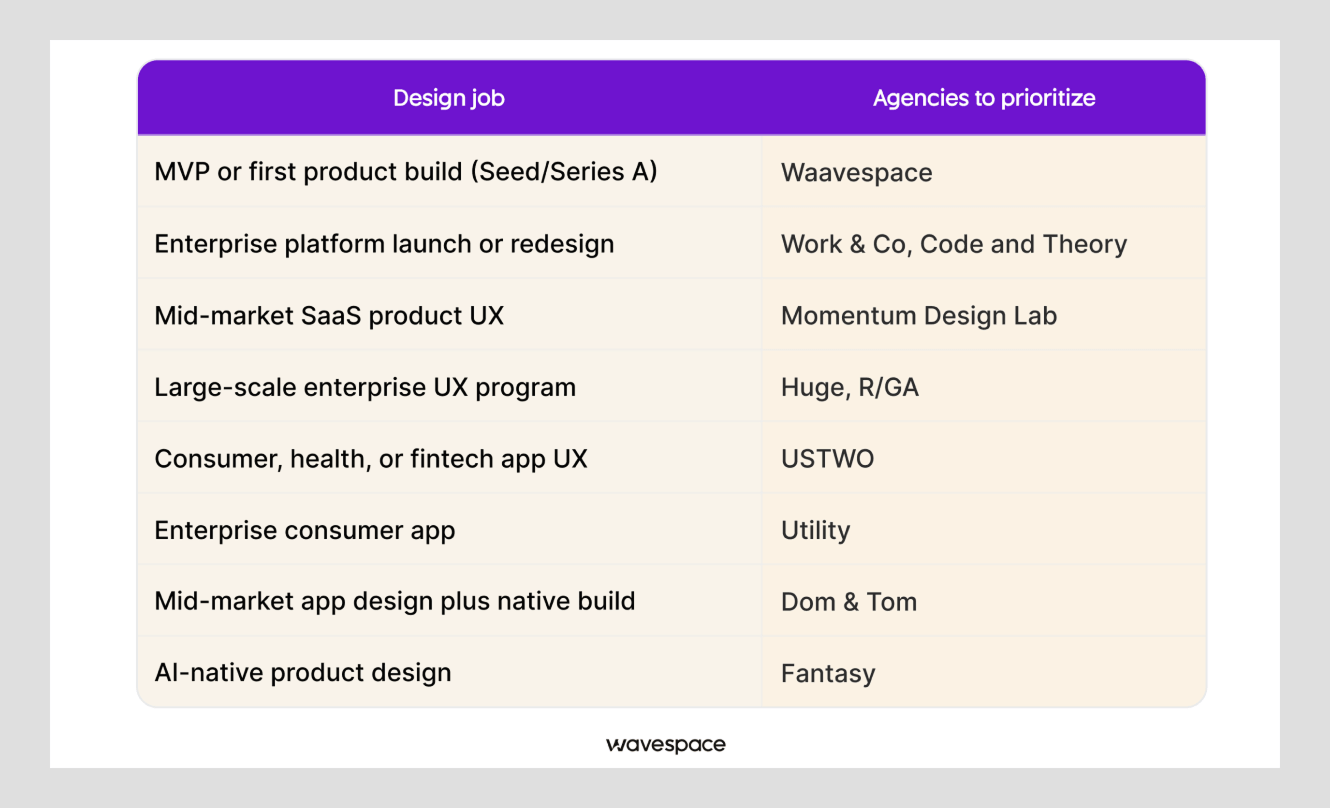Select 'Consumer, health, or fintech app UX' cell
This screenshot has width=1330, height=808.
(450, 458)
